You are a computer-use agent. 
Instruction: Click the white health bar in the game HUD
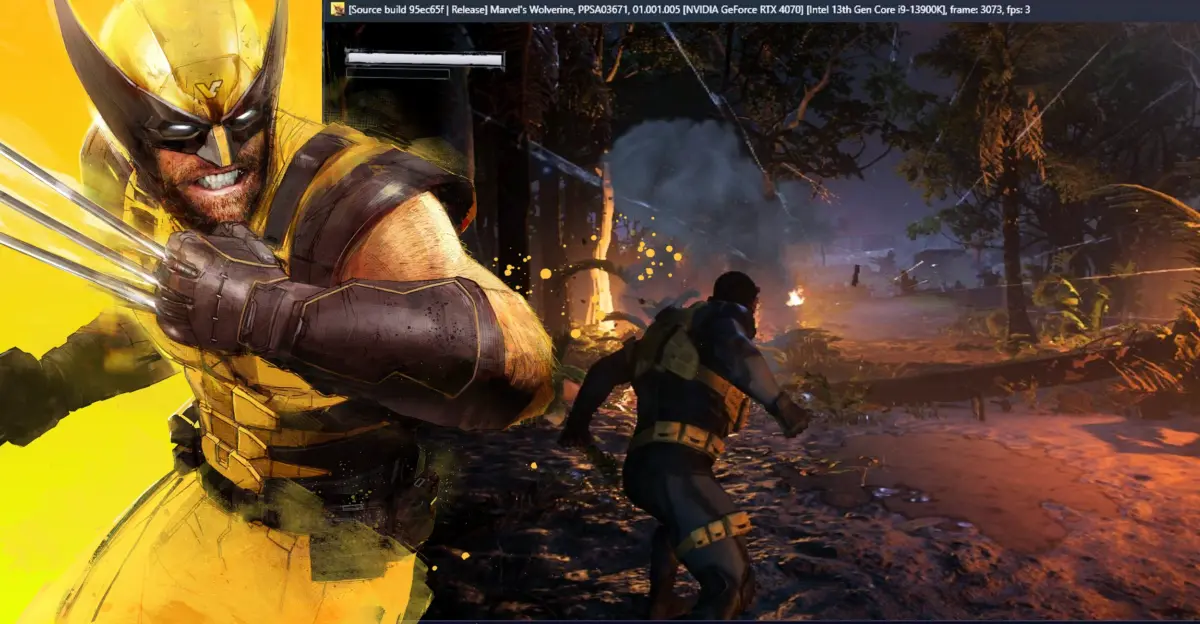click(x=424, y=60)
